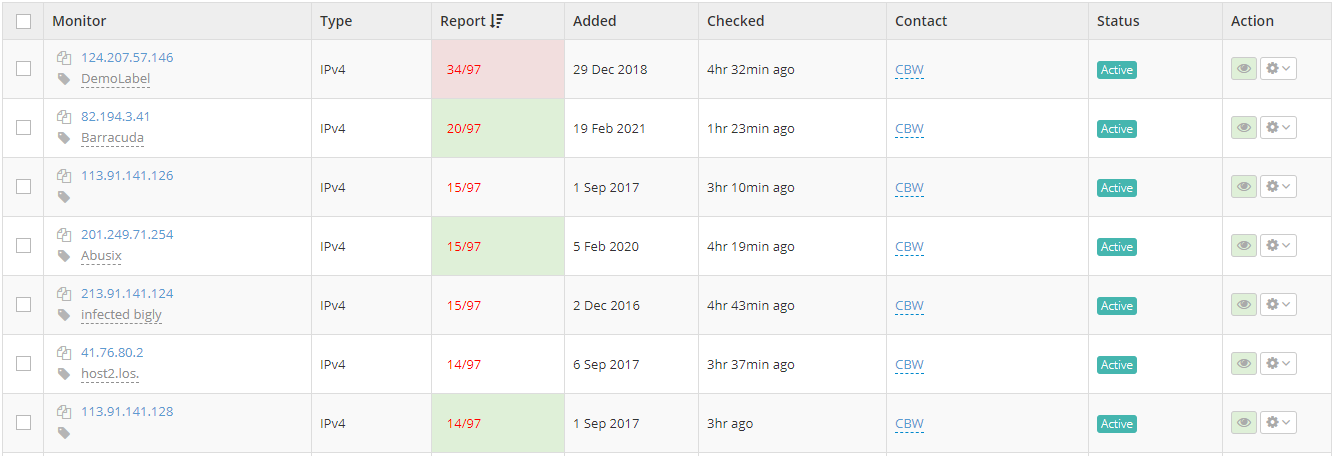Image resolution: width=1335 pixels, height=456 pixels.
Task: Click the Active status badge for 82.194.3.41
Action: click(1116, 129)
